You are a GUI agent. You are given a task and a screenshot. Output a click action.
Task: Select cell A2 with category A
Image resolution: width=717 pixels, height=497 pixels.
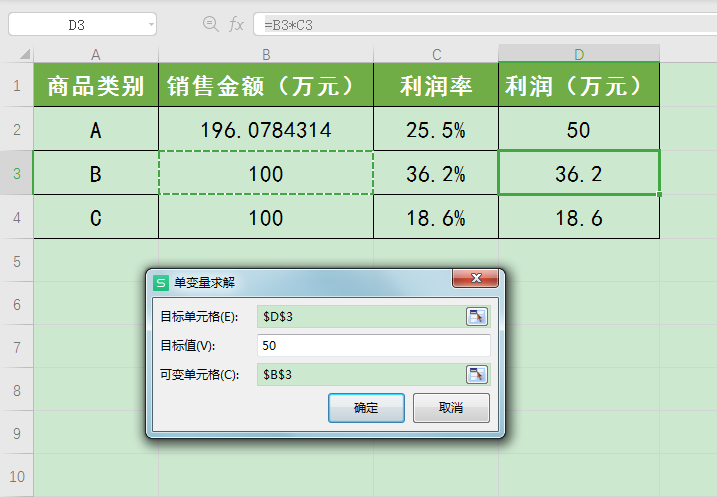pos(96,129)
